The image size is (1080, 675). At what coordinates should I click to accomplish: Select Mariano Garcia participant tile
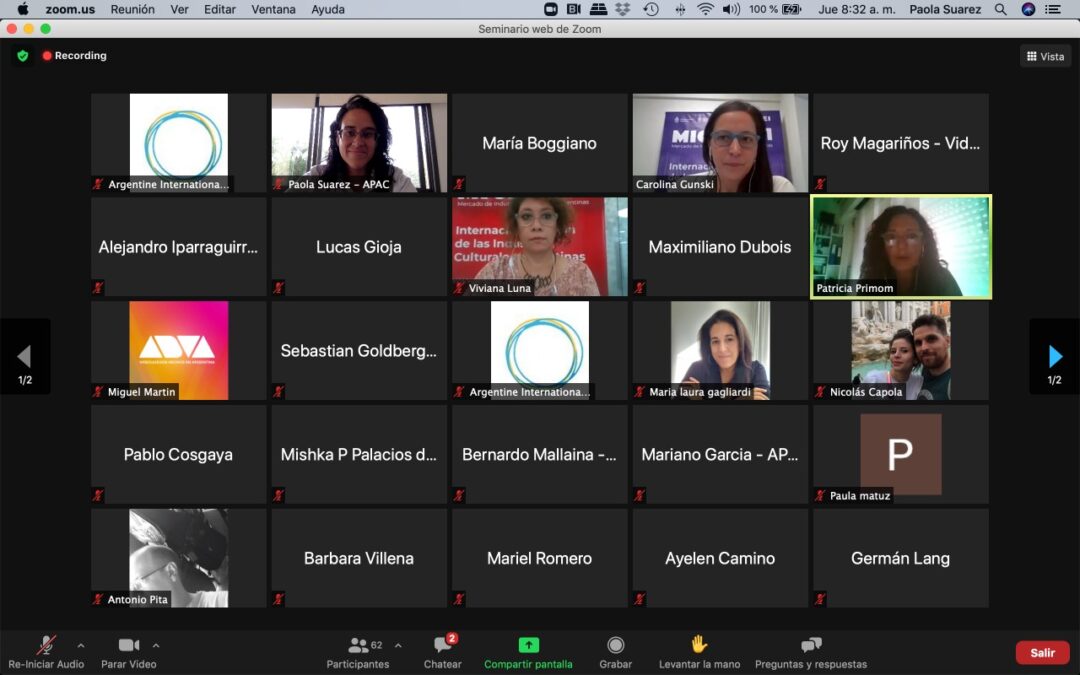coord(720,454)
